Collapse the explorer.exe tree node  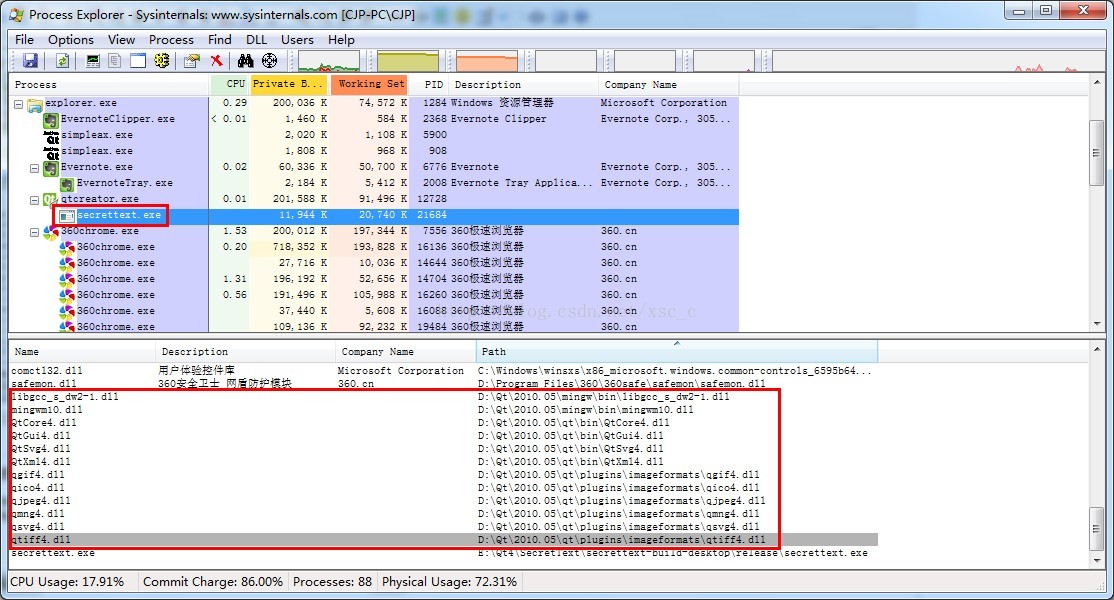tap(18, 104)
